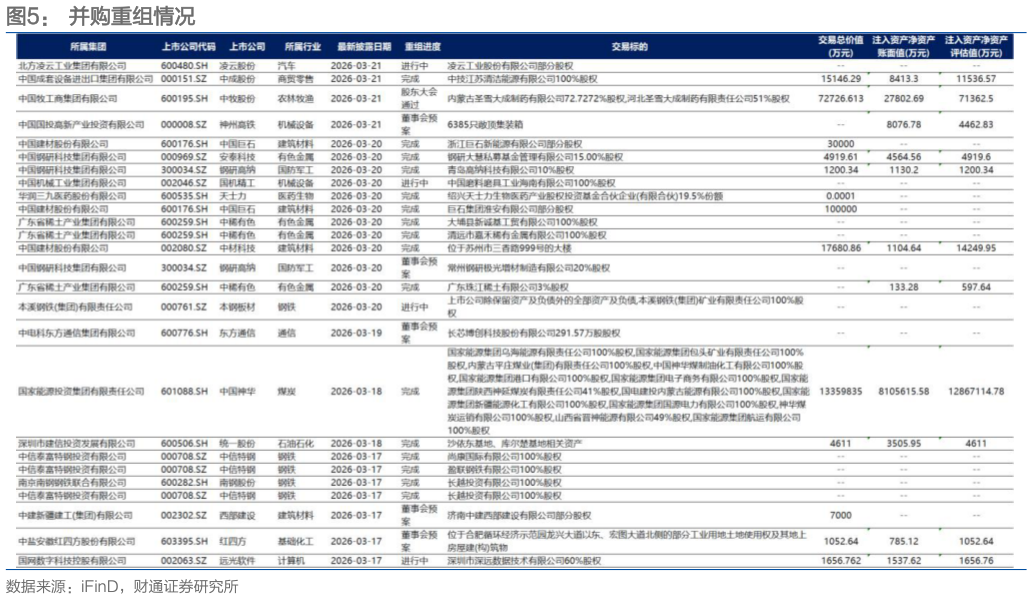Click the value 4462.83
This screenshot has width=1032, height=599.
976,124
